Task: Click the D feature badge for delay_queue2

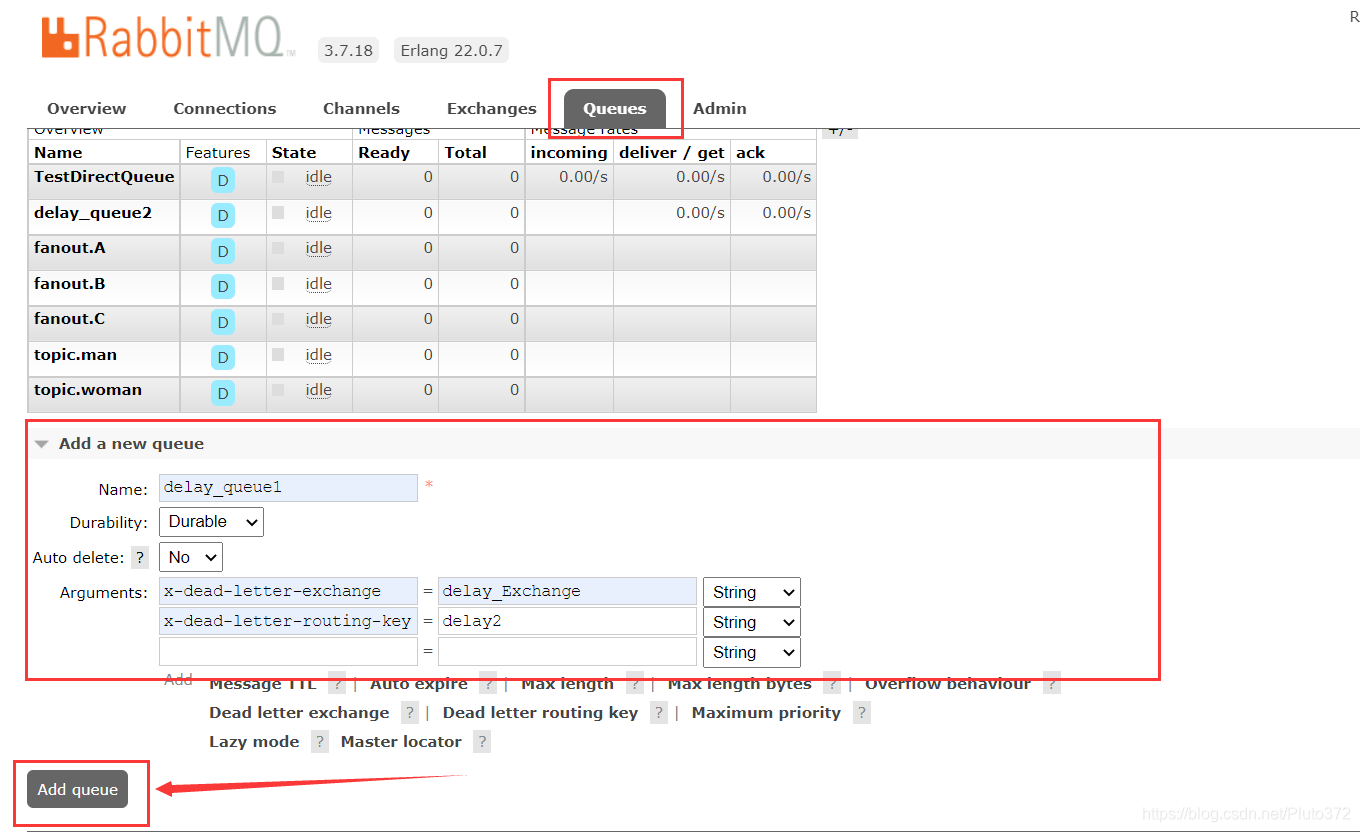Action: pos(223,216)
